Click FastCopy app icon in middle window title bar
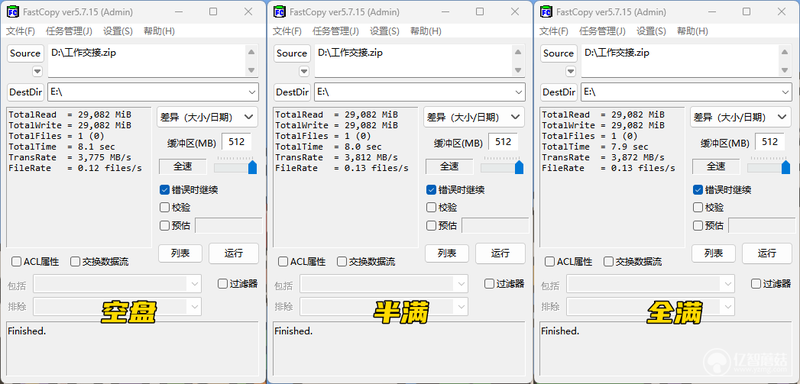 pos(279,11)
